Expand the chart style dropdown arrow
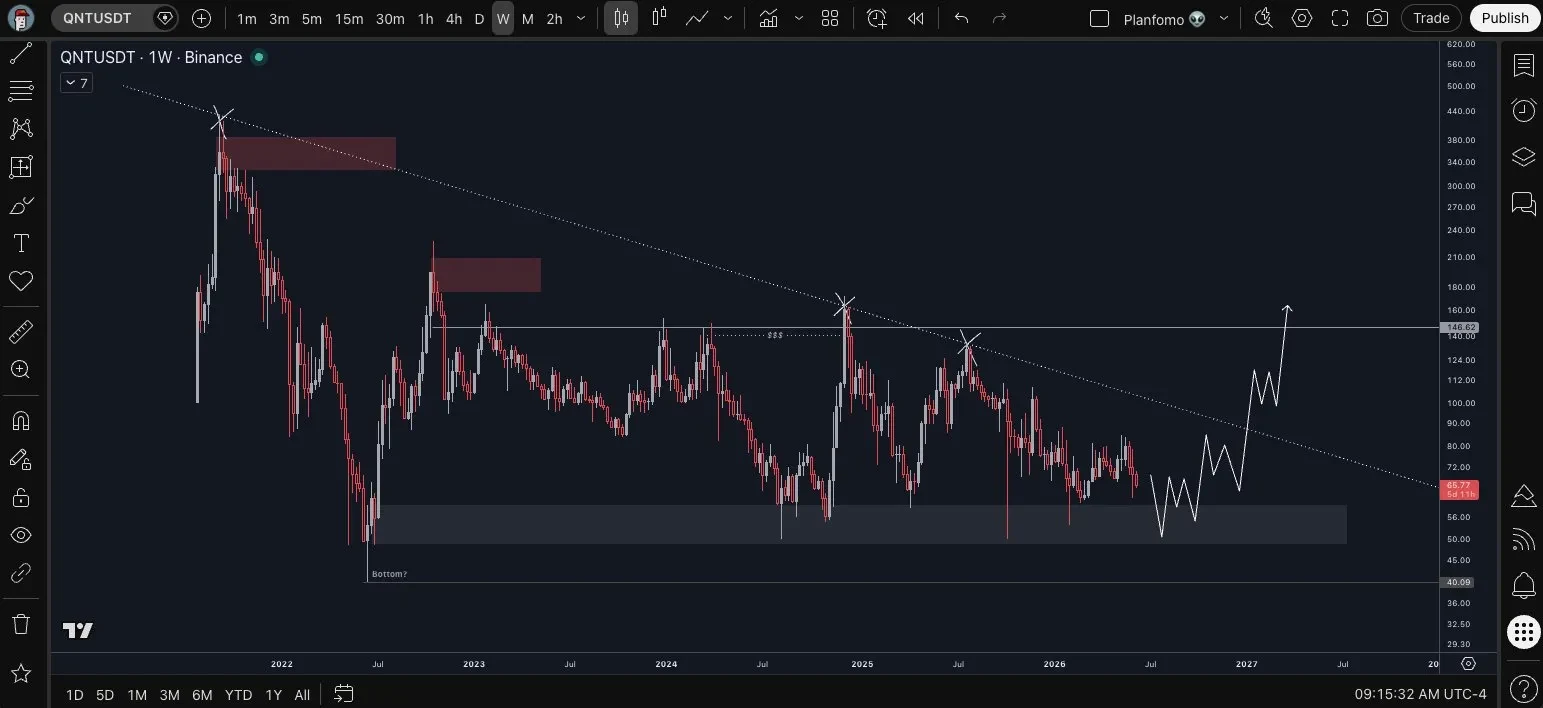The image size is (1543, 708). [x=727, y=18]
